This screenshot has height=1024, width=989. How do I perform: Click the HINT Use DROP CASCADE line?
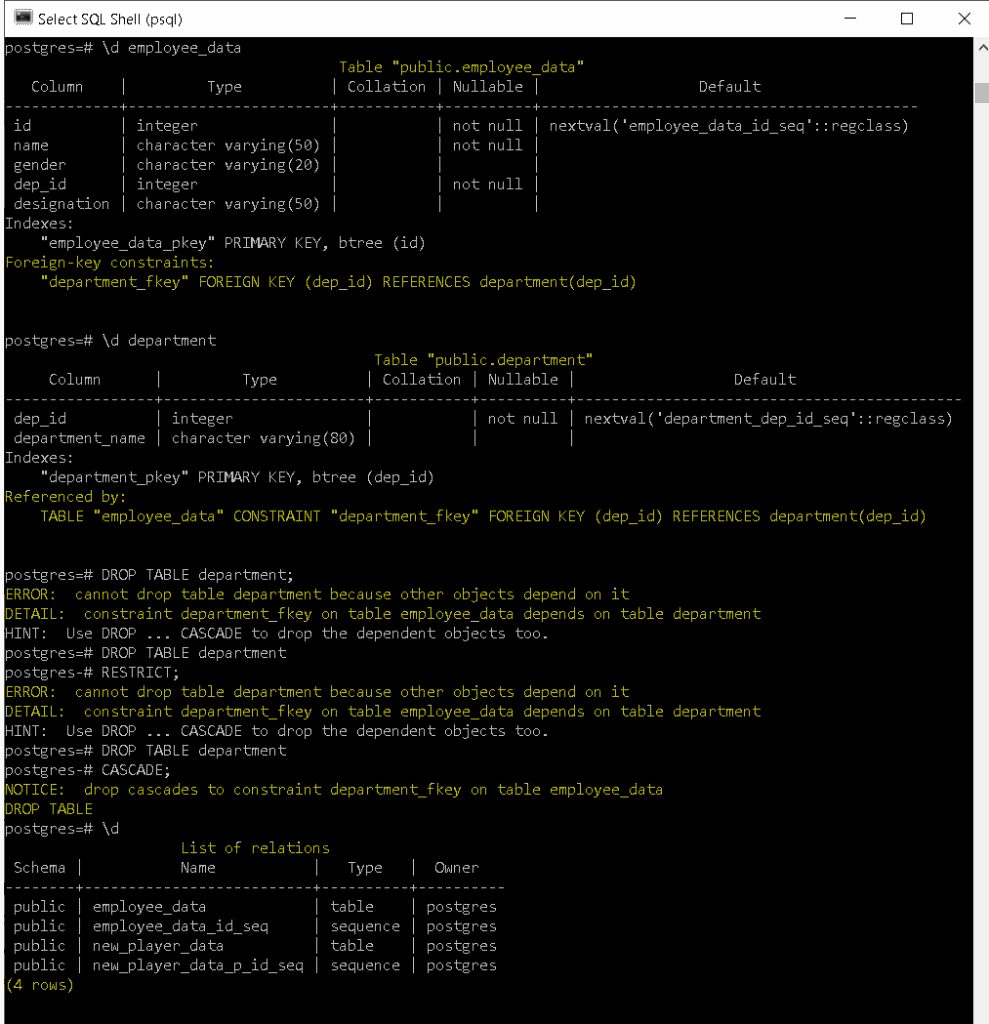pyautogui.click(x=276, y=633)
